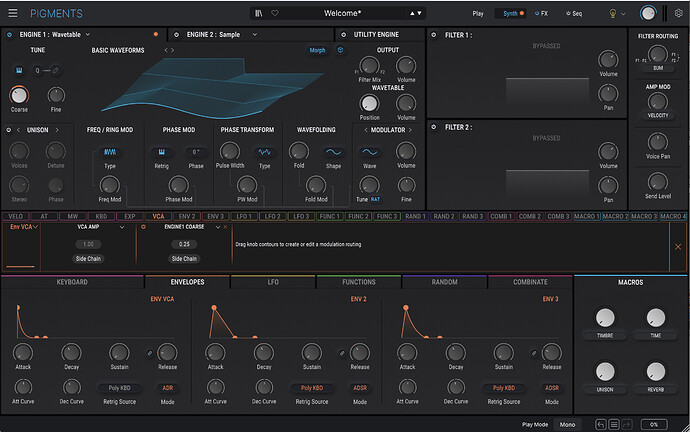Select the Freq/Ring Mod type icon
This screenshot has width=690, height=432.
pyautogui.click(x=110, y=152)
